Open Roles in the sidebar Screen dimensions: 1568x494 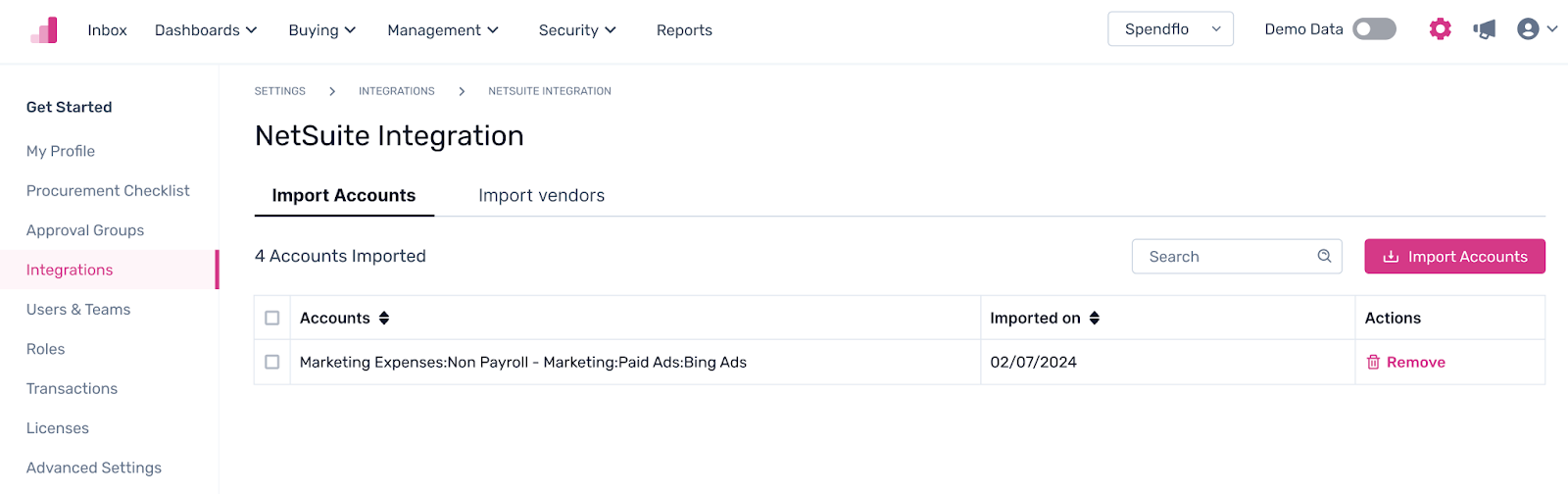(x=45, y=349)
